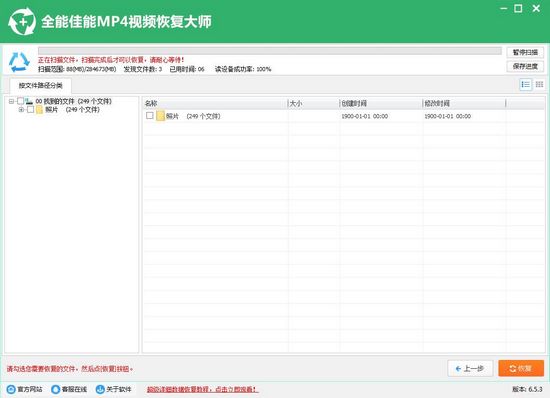The height and width of the screenshot is (398, 550).
Task: Collapse the root scanned files tree node
Action: click(11, 101)
